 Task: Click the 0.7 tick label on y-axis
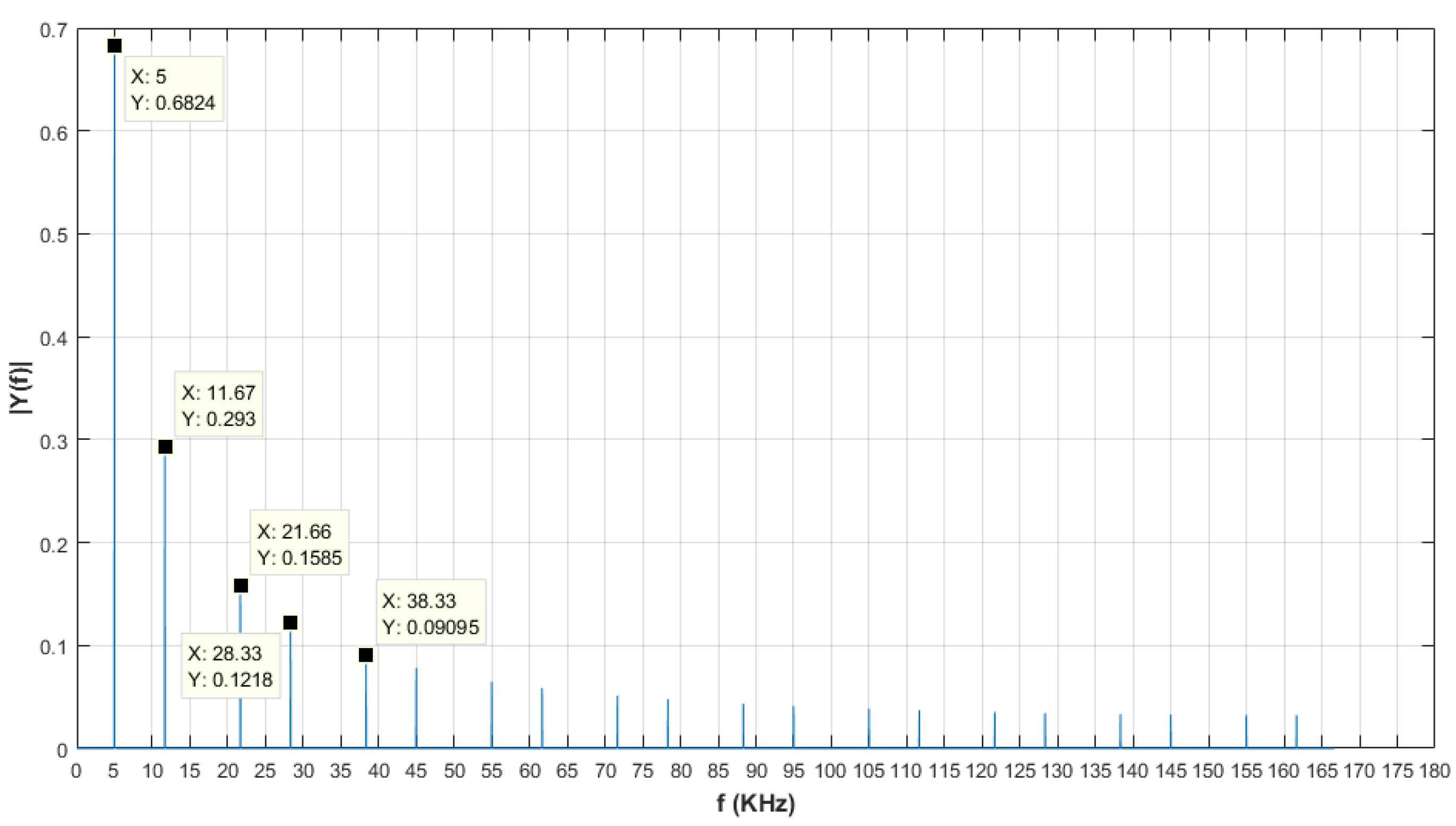[53, 30]
